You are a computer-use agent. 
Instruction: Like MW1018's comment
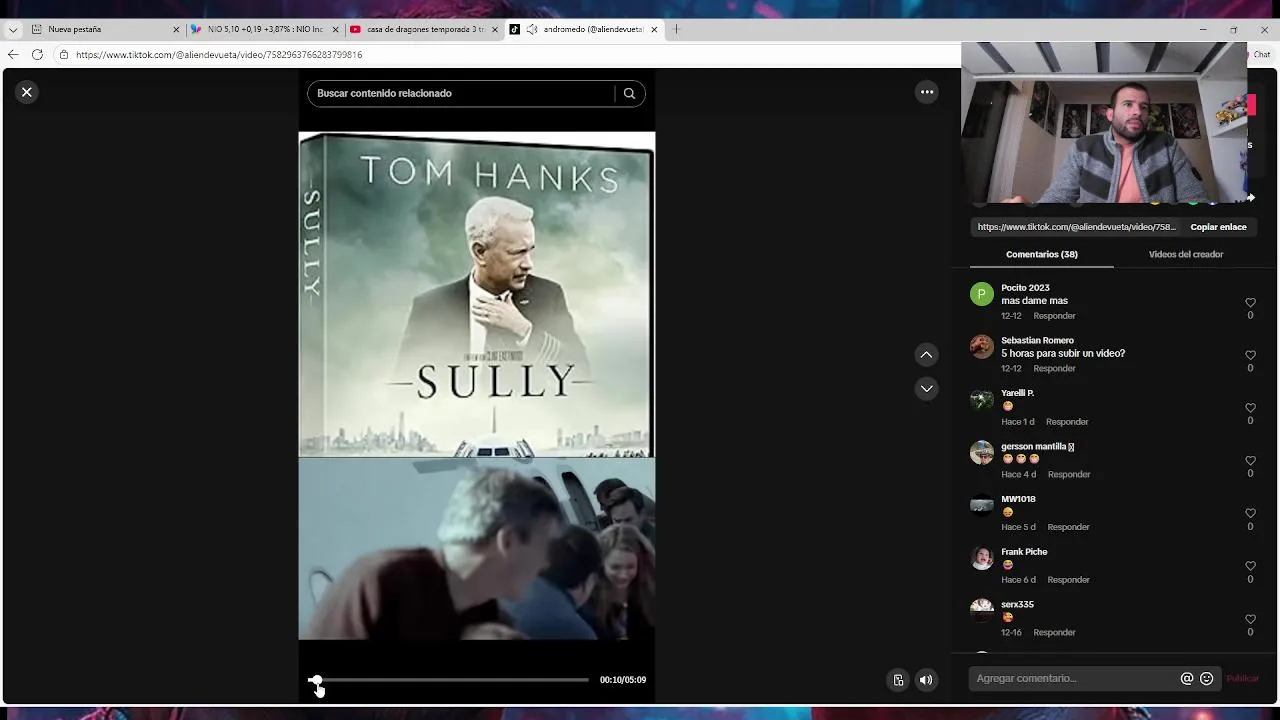pos(1250,513)
